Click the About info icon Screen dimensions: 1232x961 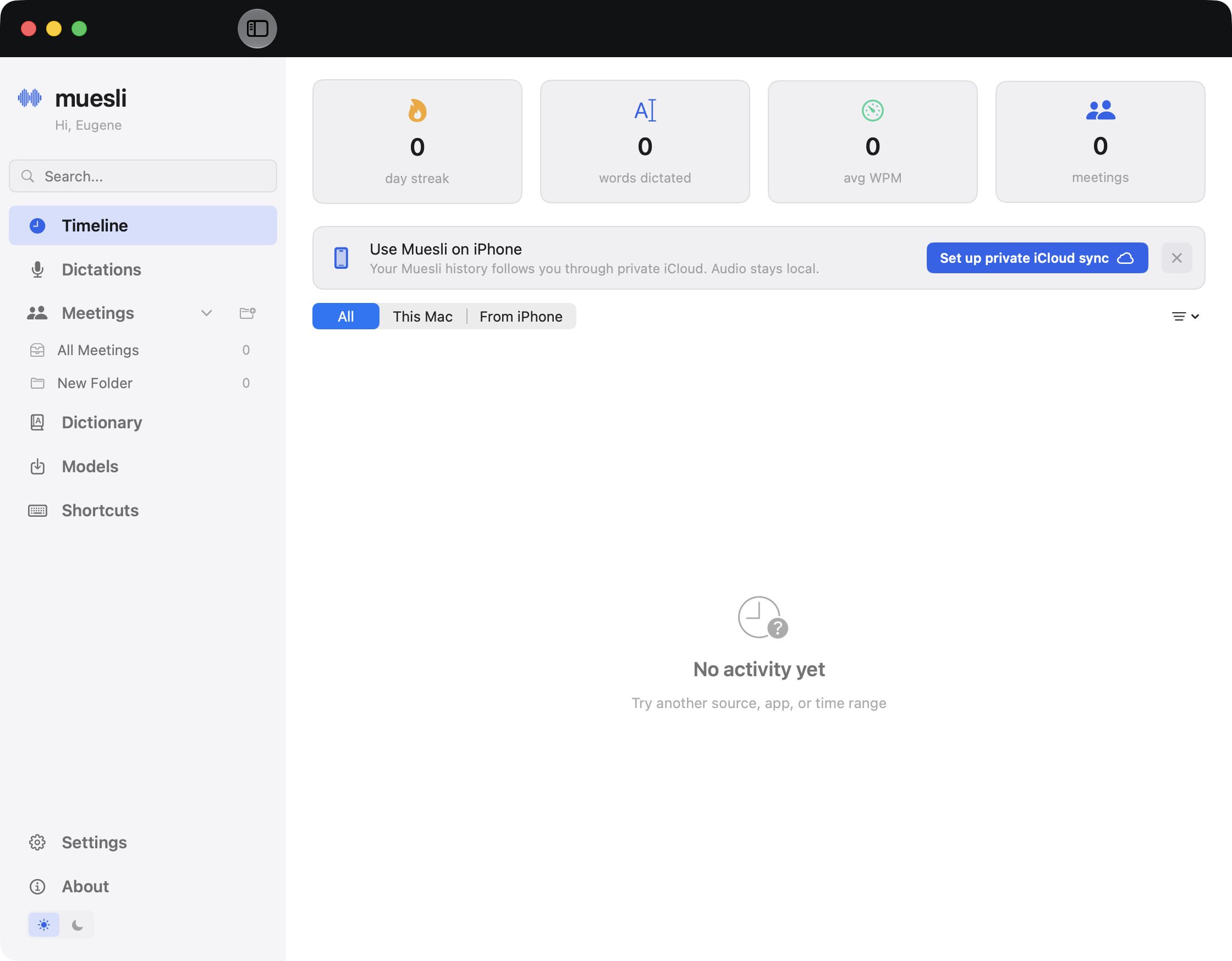(x=37, y=887)
